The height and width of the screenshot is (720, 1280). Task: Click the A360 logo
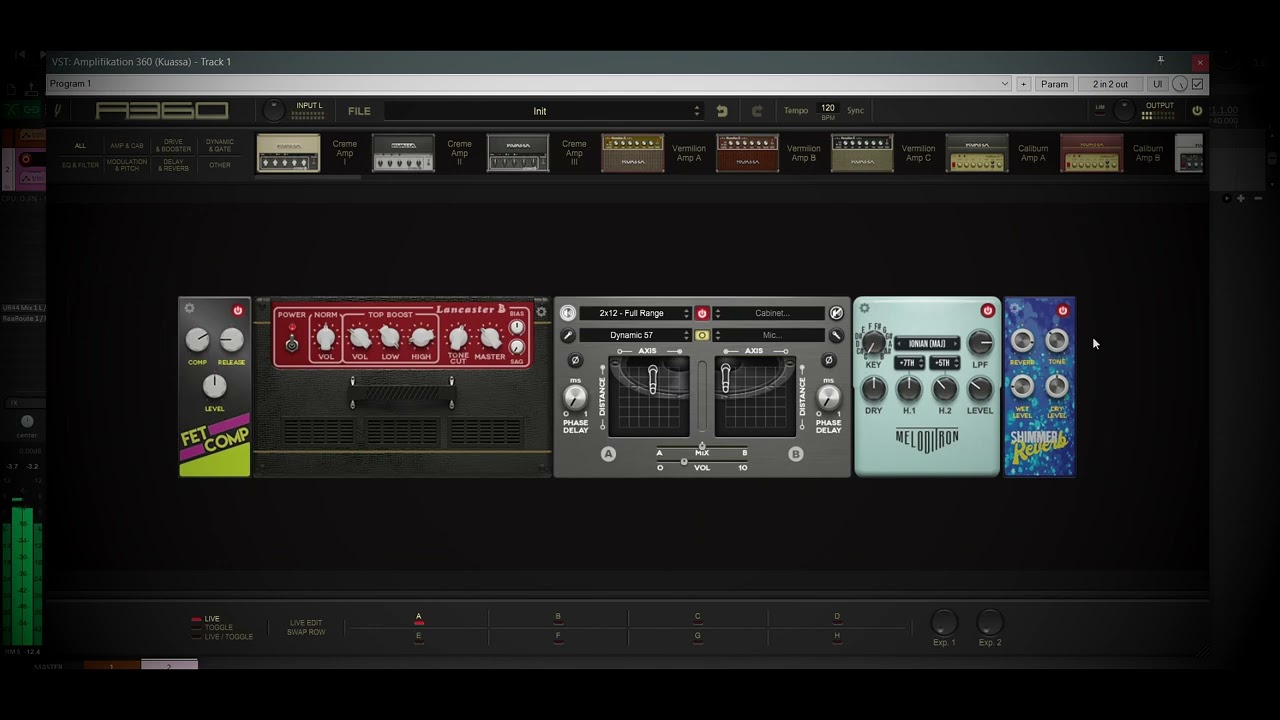click(162, 111)
